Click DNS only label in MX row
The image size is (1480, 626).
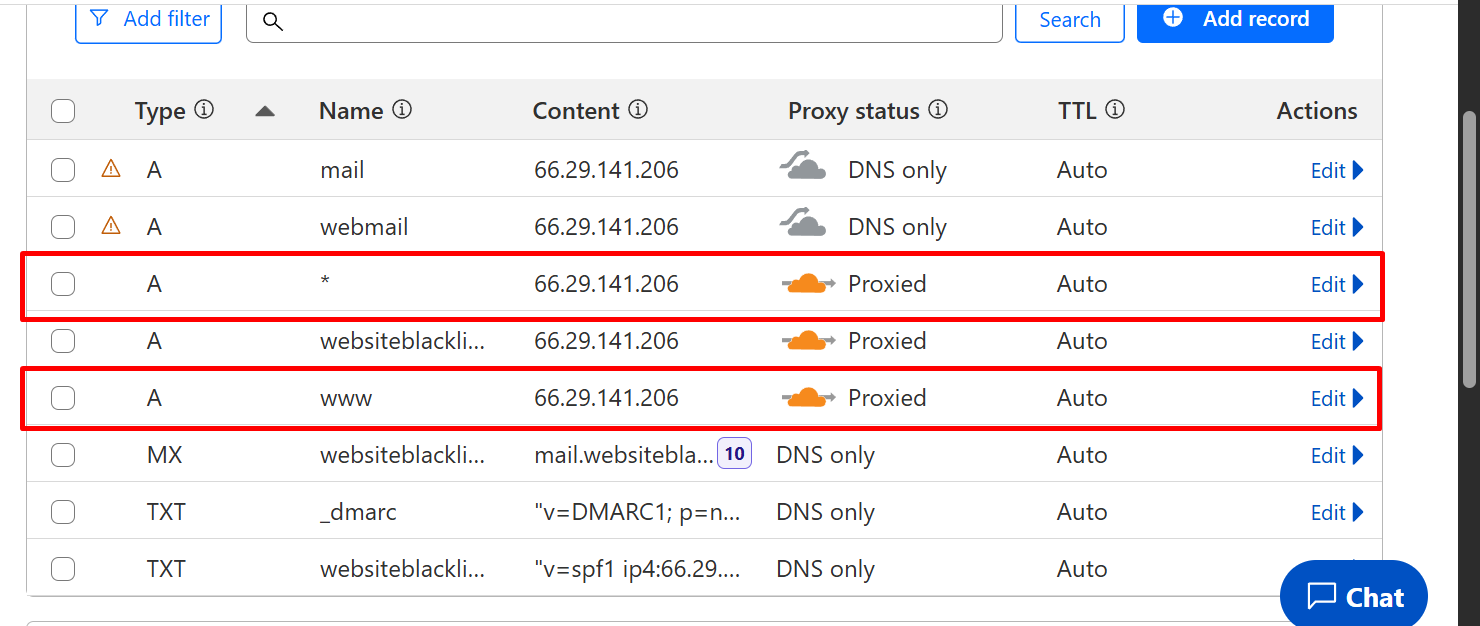826,455
